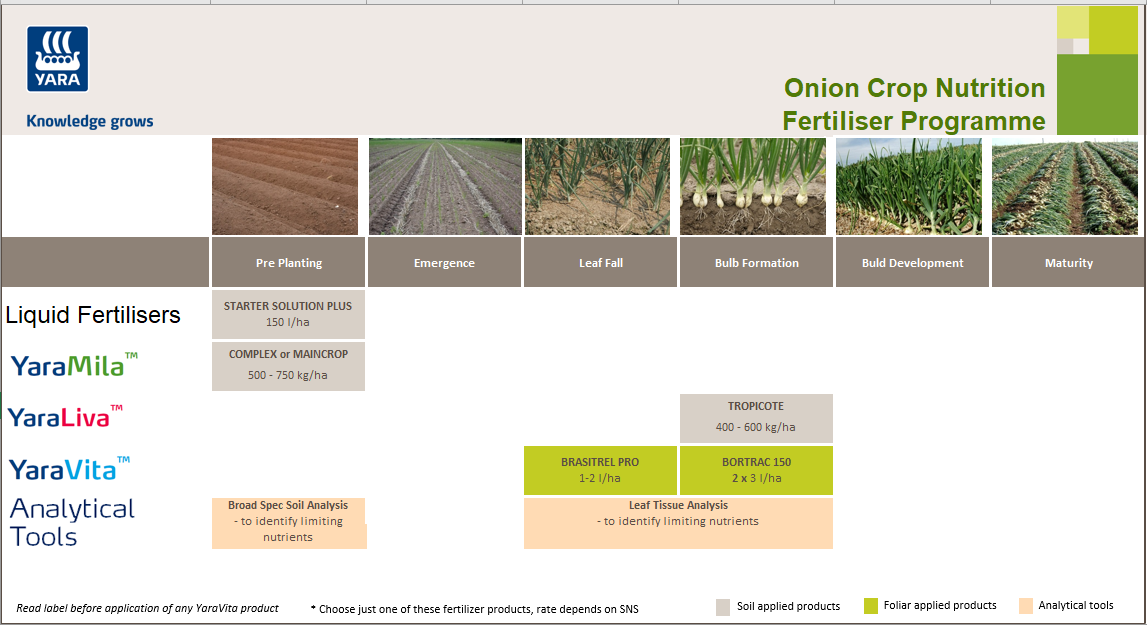Switch to the Bulb Formation column header
Screen dimensions: 1147x625
click(756, 262)
